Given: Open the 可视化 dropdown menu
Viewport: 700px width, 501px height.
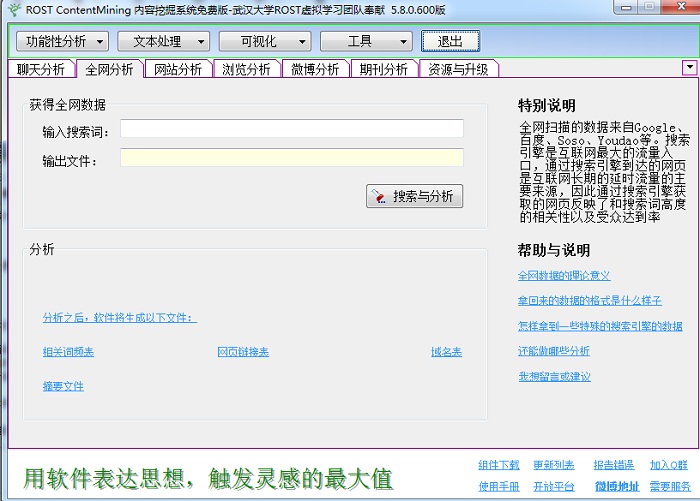Looking at the screenshot, I should tap(265, 41).
